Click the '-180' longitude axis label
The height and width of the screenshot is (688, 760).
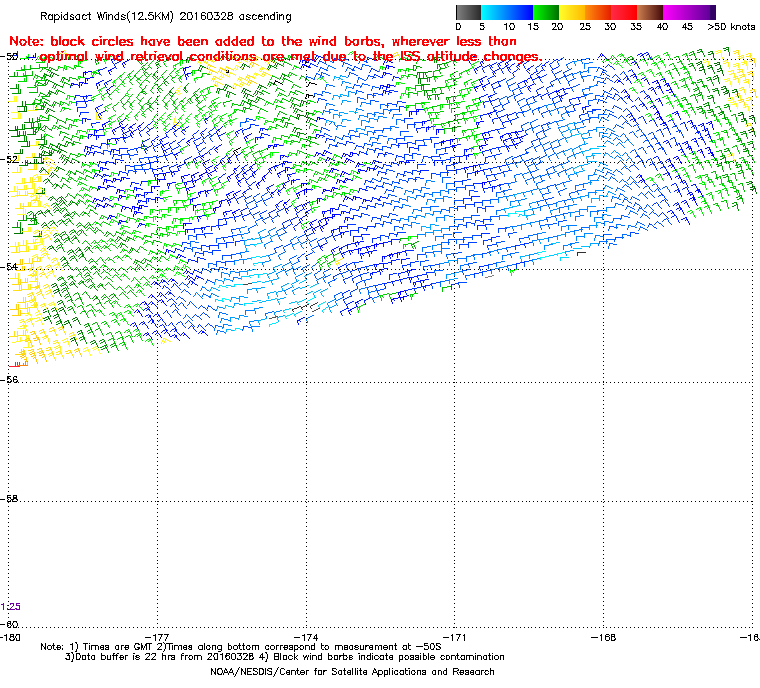10,637
